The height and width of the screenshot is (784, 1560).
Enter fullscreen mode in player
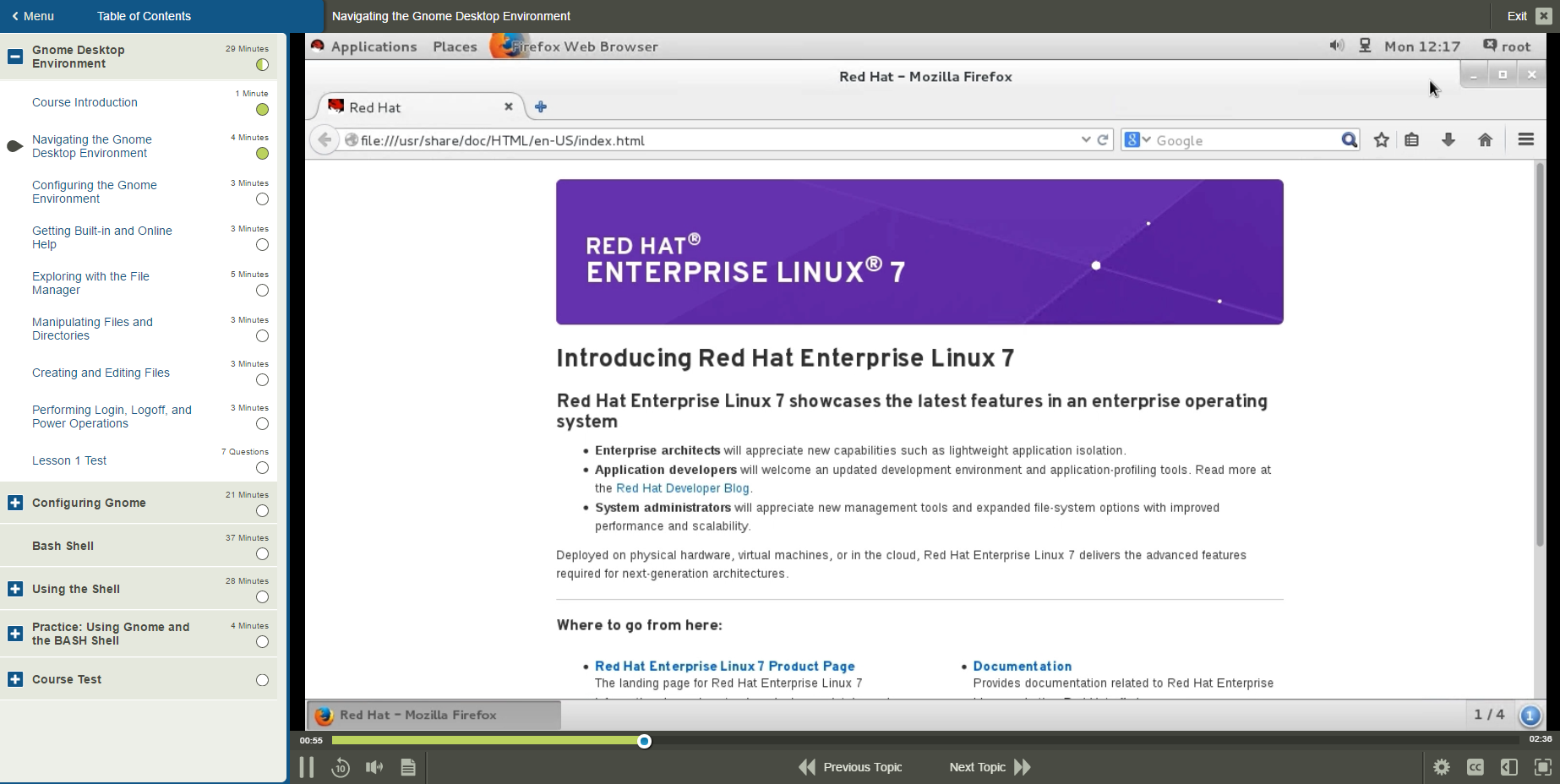[1542, 767]
